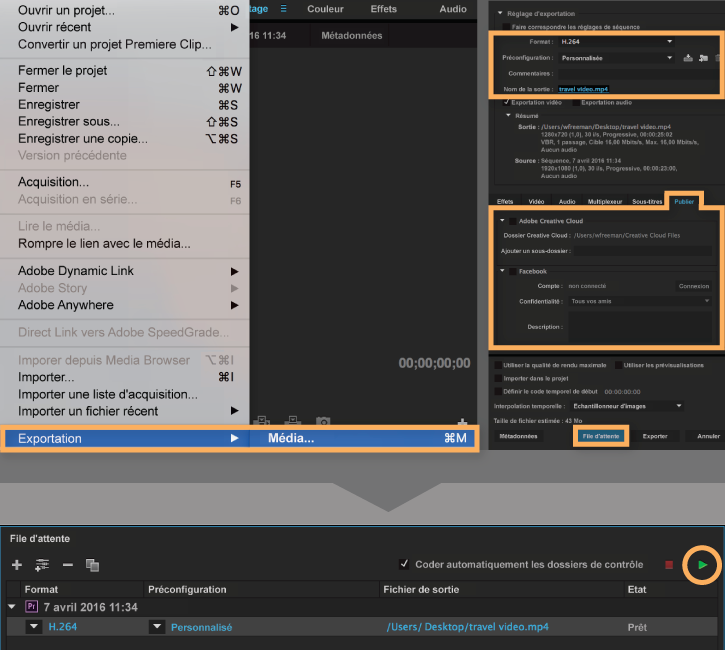Collapse the Réglage d'exportation section
The width and height of the screenshot is (725, 650).
[x=500, y=13]
